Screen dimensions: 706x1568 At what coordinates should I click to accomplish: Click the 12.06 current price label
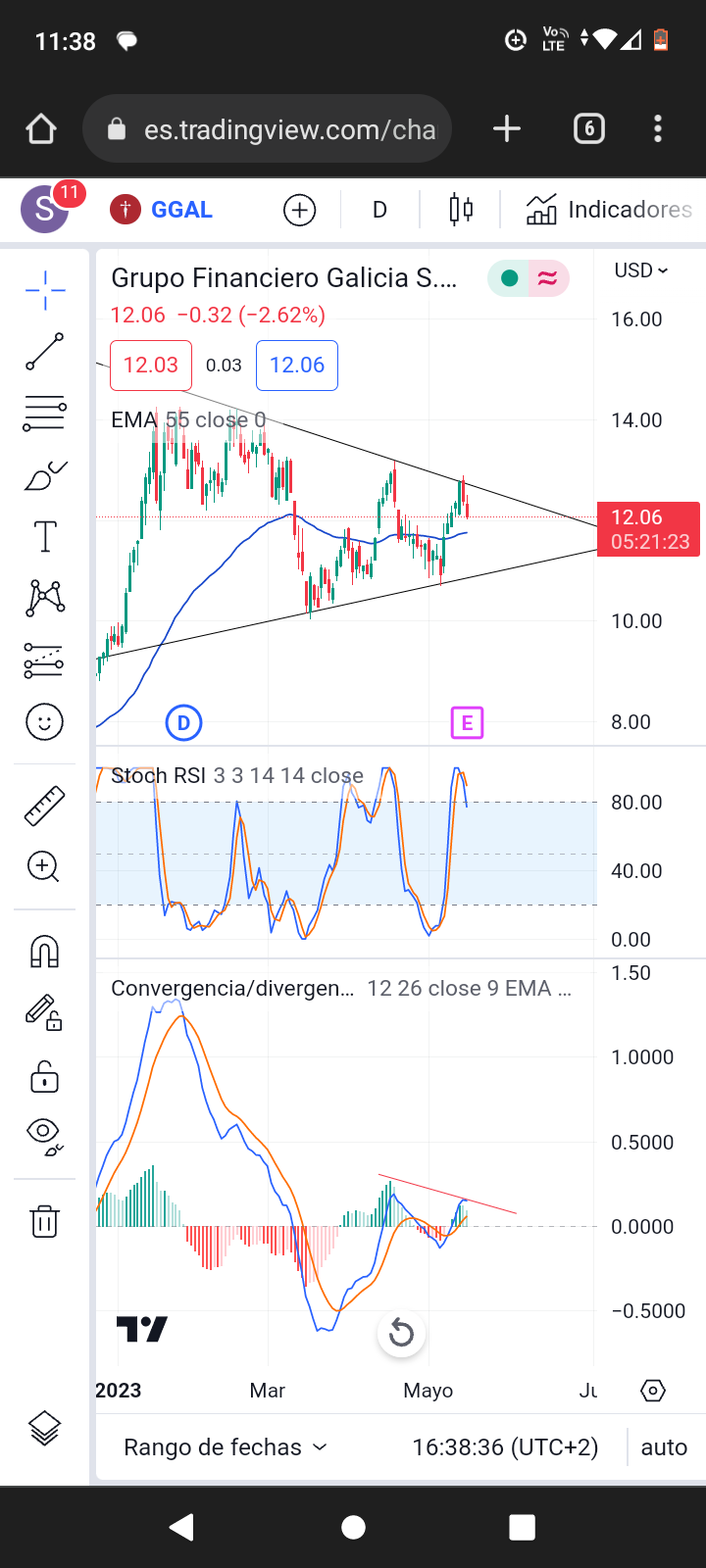[648, 529]
